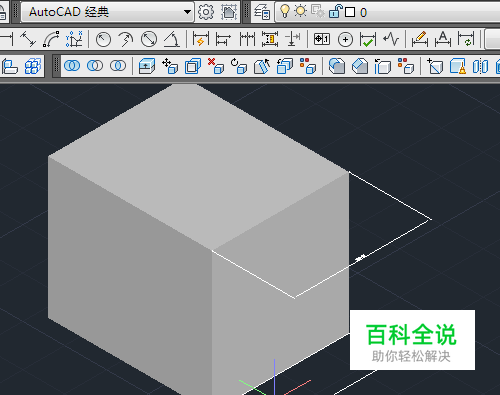Select the Delete Faces tool
The height and width of the screenshot is (395, 500).
coord(216,66)
